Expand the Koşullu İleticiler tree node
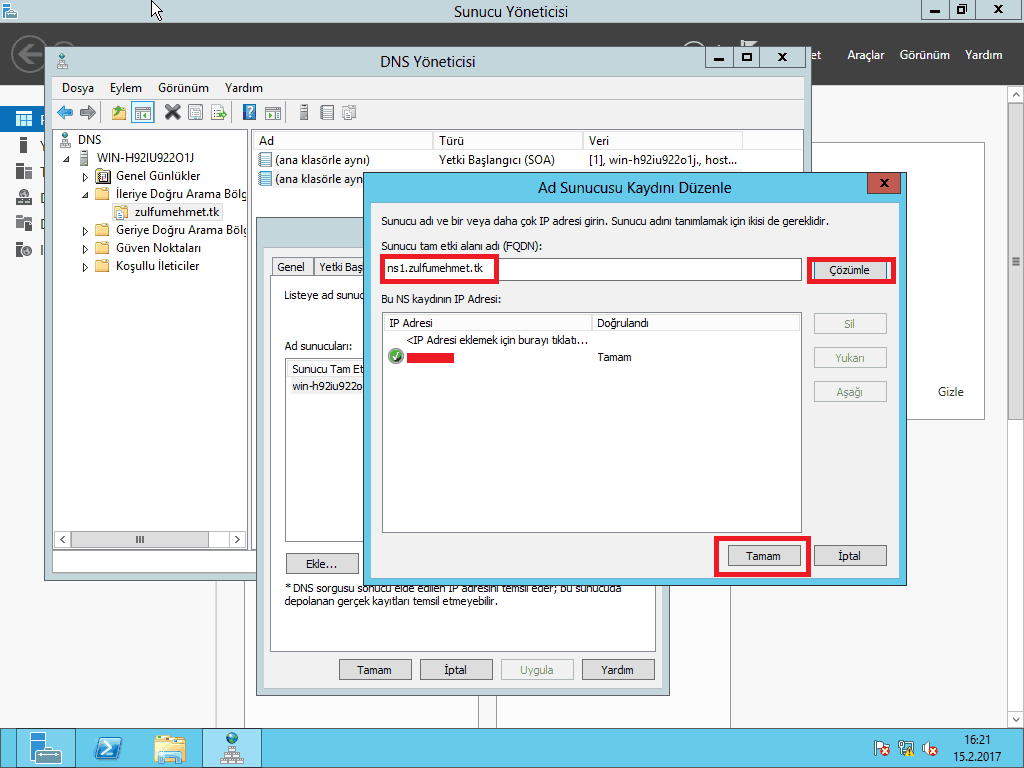The width and height of the screenshot is (1024, 768). pos(85,267)
